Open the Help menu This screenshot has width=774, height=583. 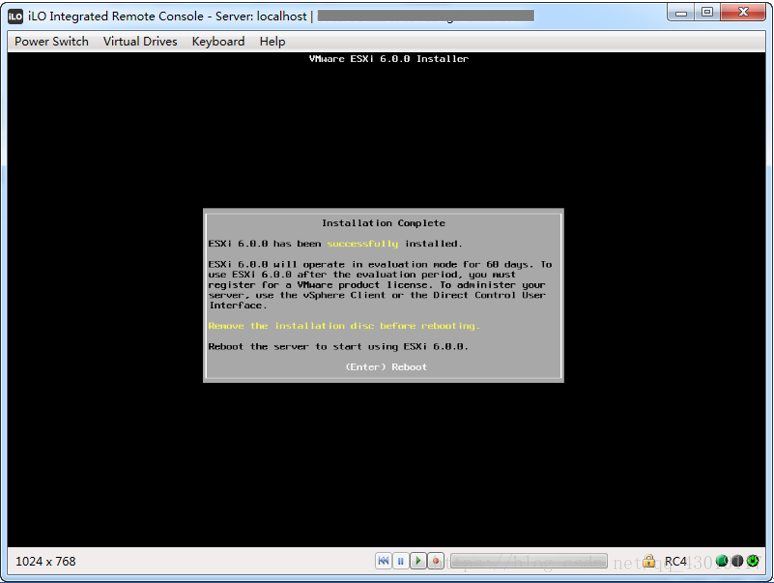coord(272,41)
